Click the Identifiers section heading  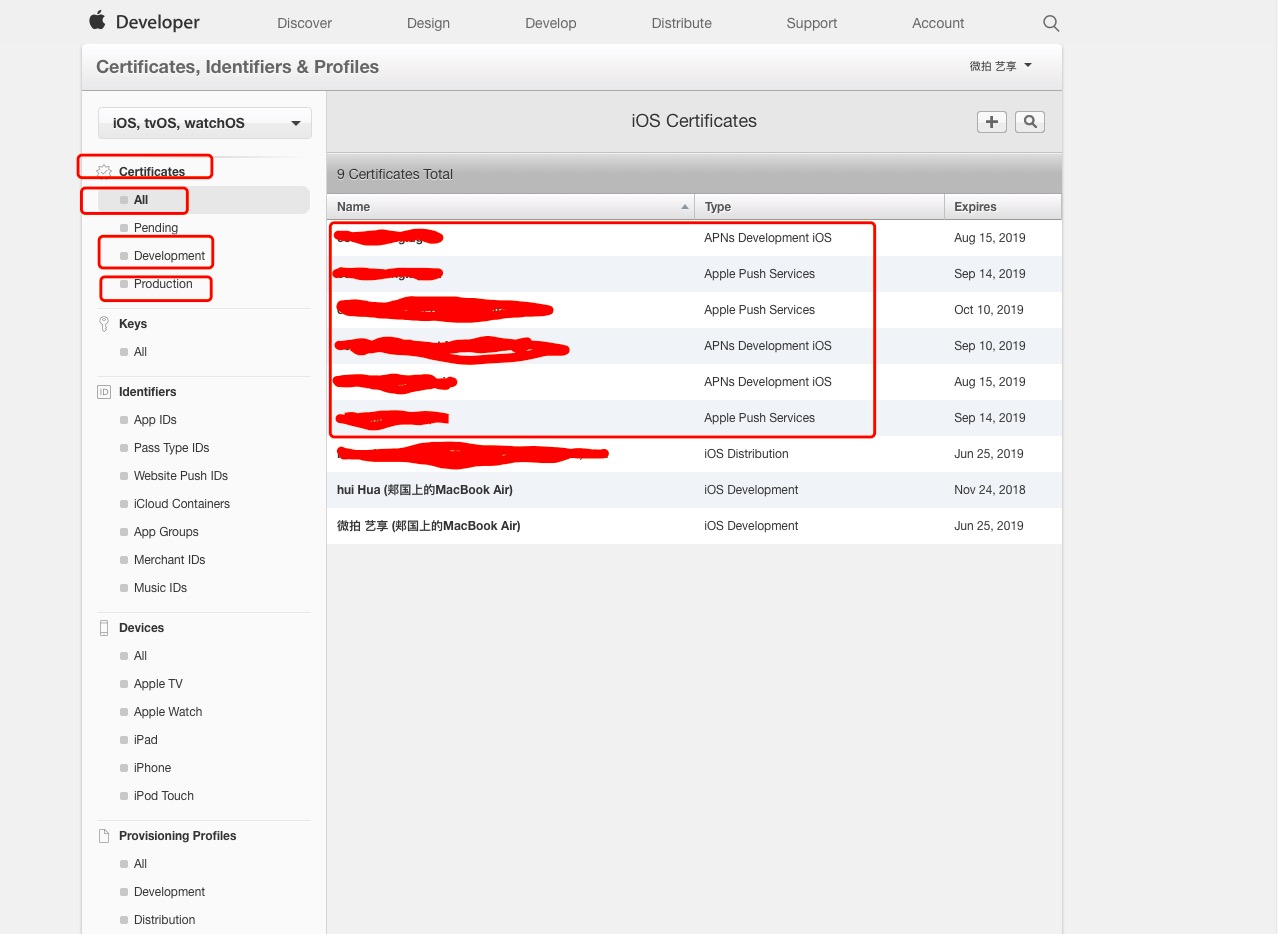(148, 392)
